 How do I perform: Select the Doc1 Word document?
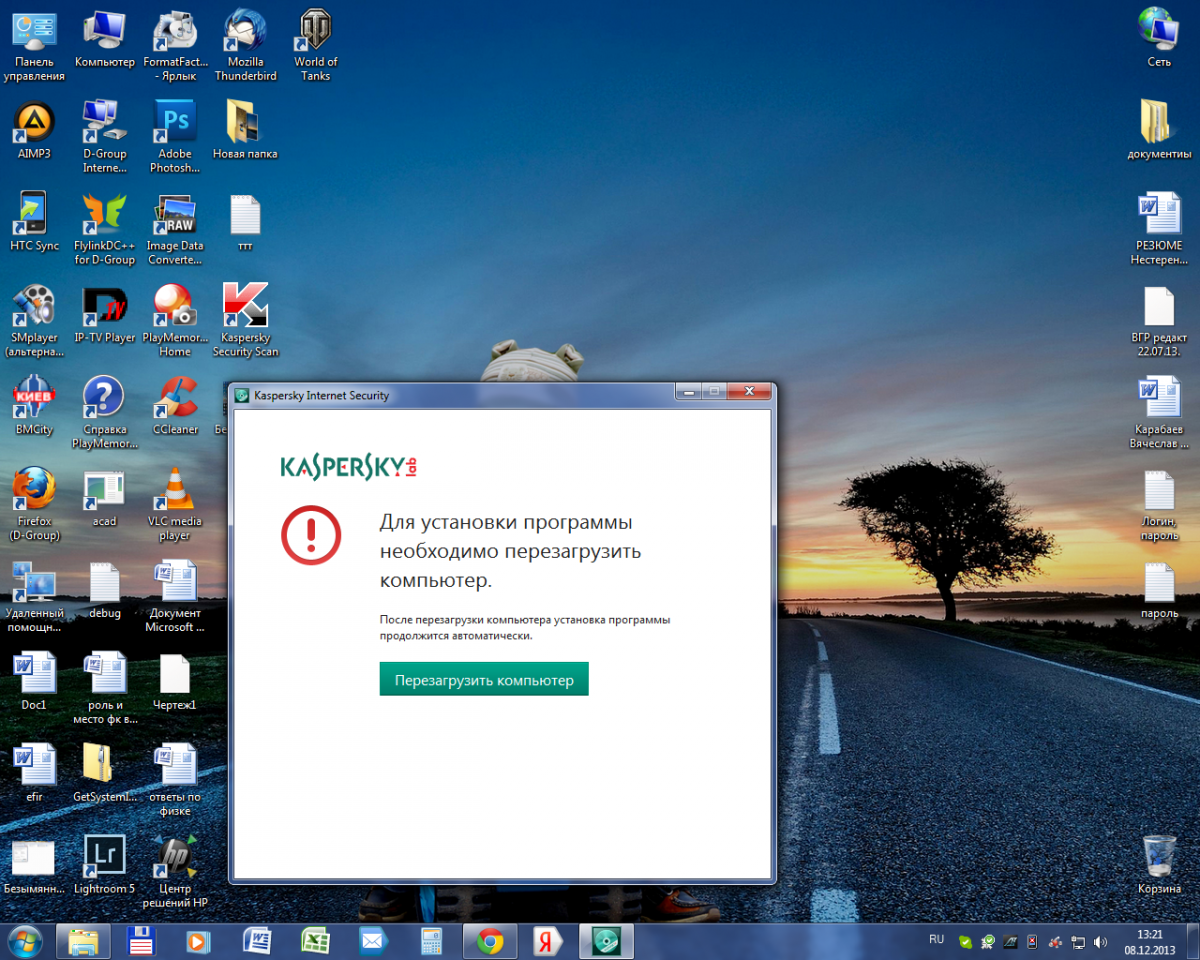34,682
